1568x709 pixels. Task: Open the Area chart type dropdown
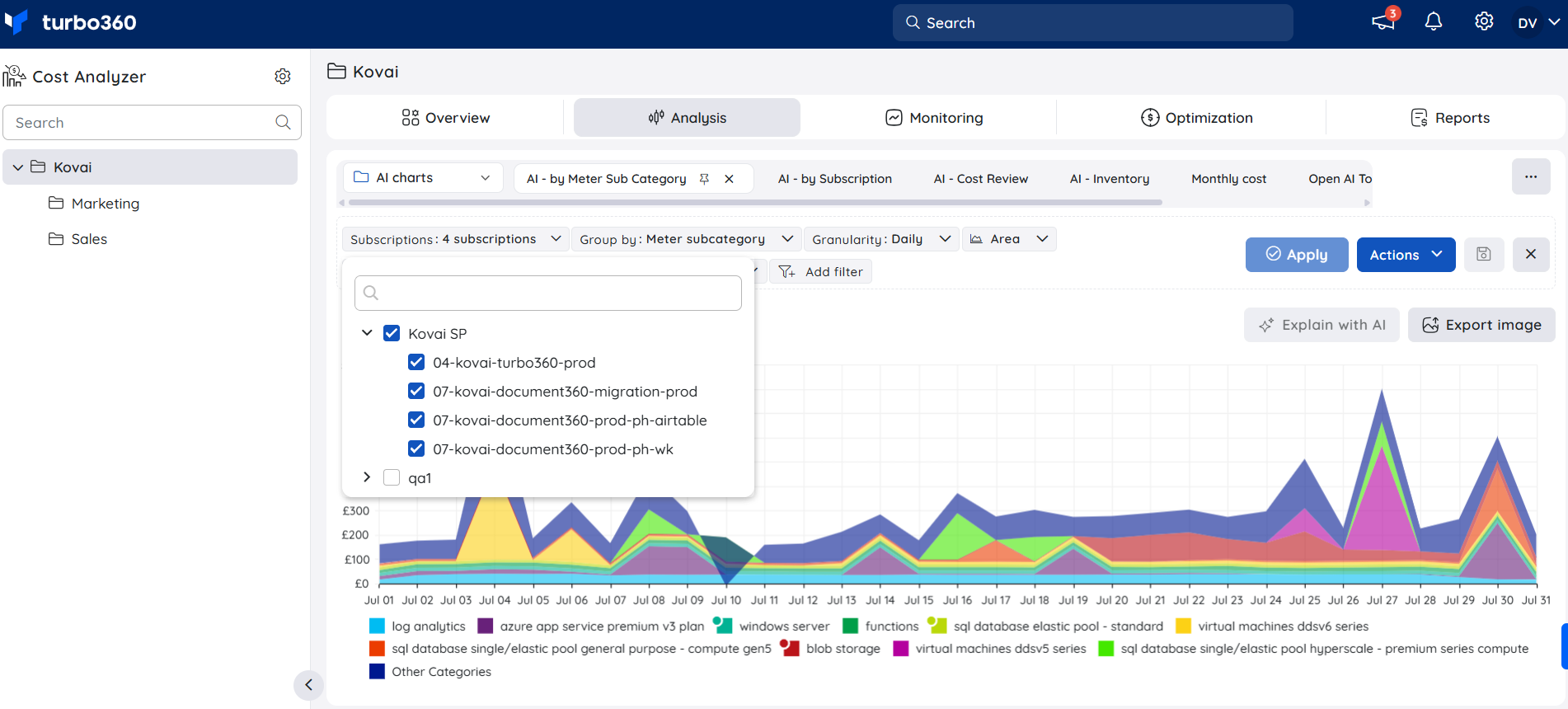(1009, 239)
